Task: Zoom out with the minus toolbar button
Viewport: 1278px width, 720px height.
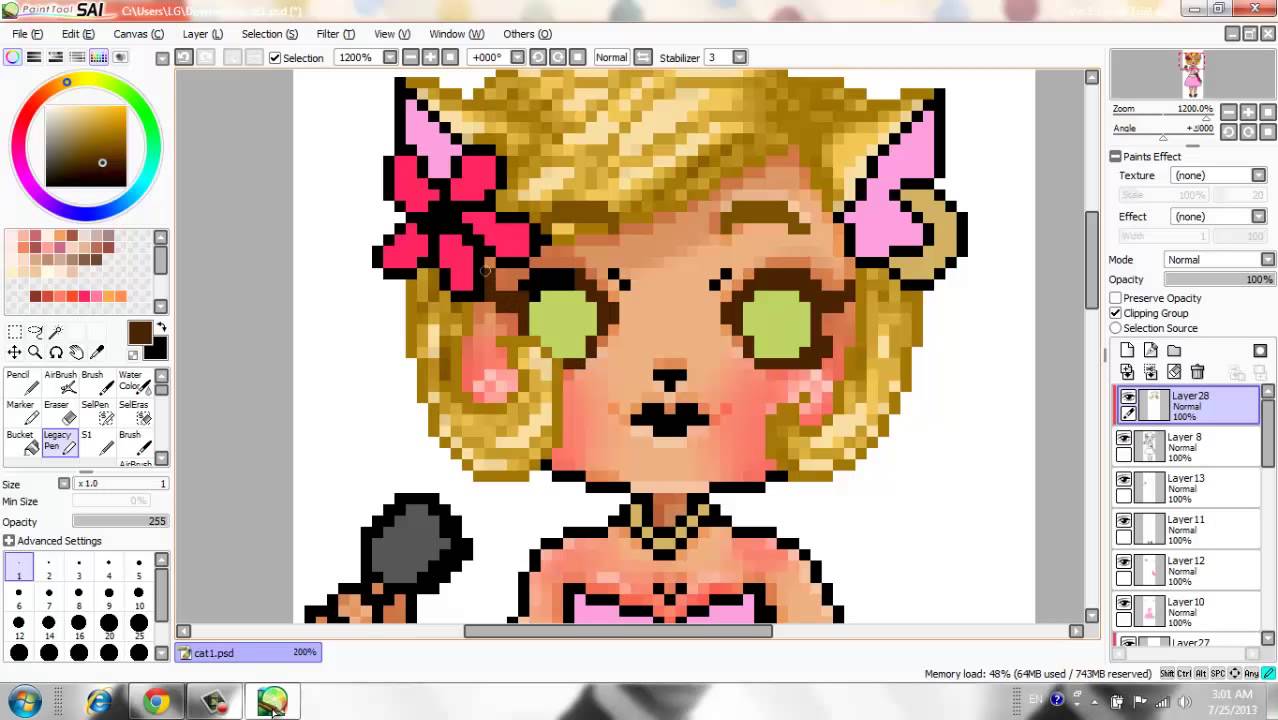Action: point(410,57)
